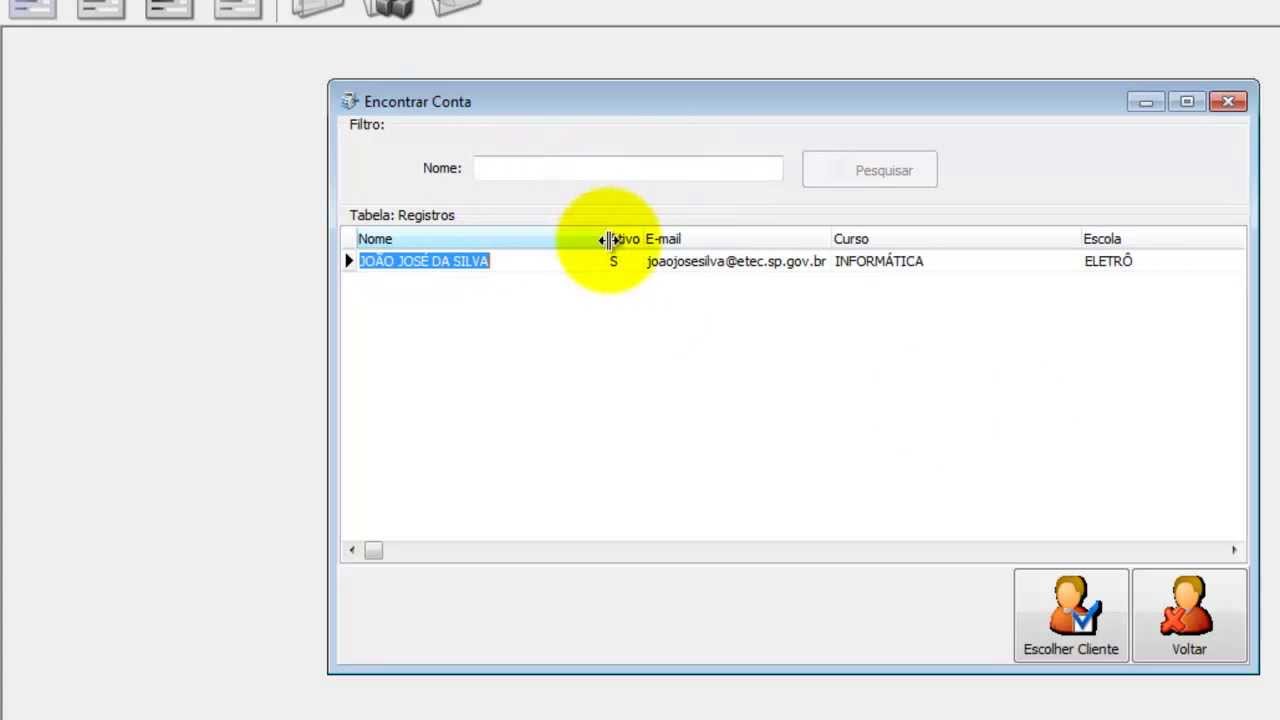Click the Curso column header
The width and height of the screenshot is (1280, 720).
(x=956, y=239)
